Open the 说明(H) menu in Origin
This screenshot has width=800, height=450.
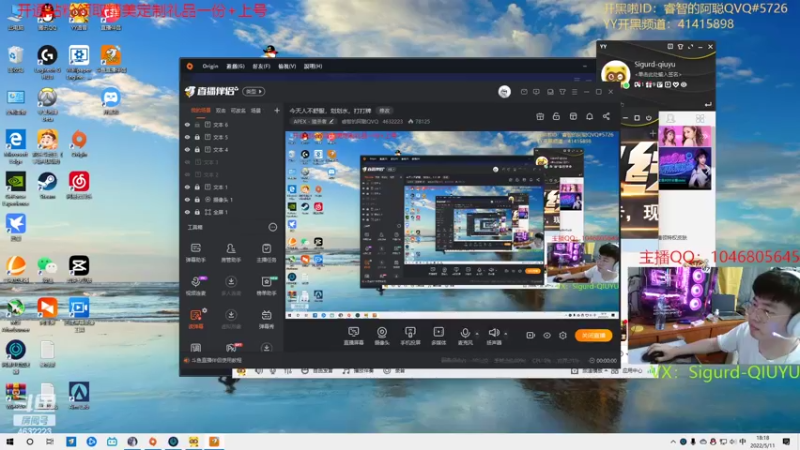(313, 66)
